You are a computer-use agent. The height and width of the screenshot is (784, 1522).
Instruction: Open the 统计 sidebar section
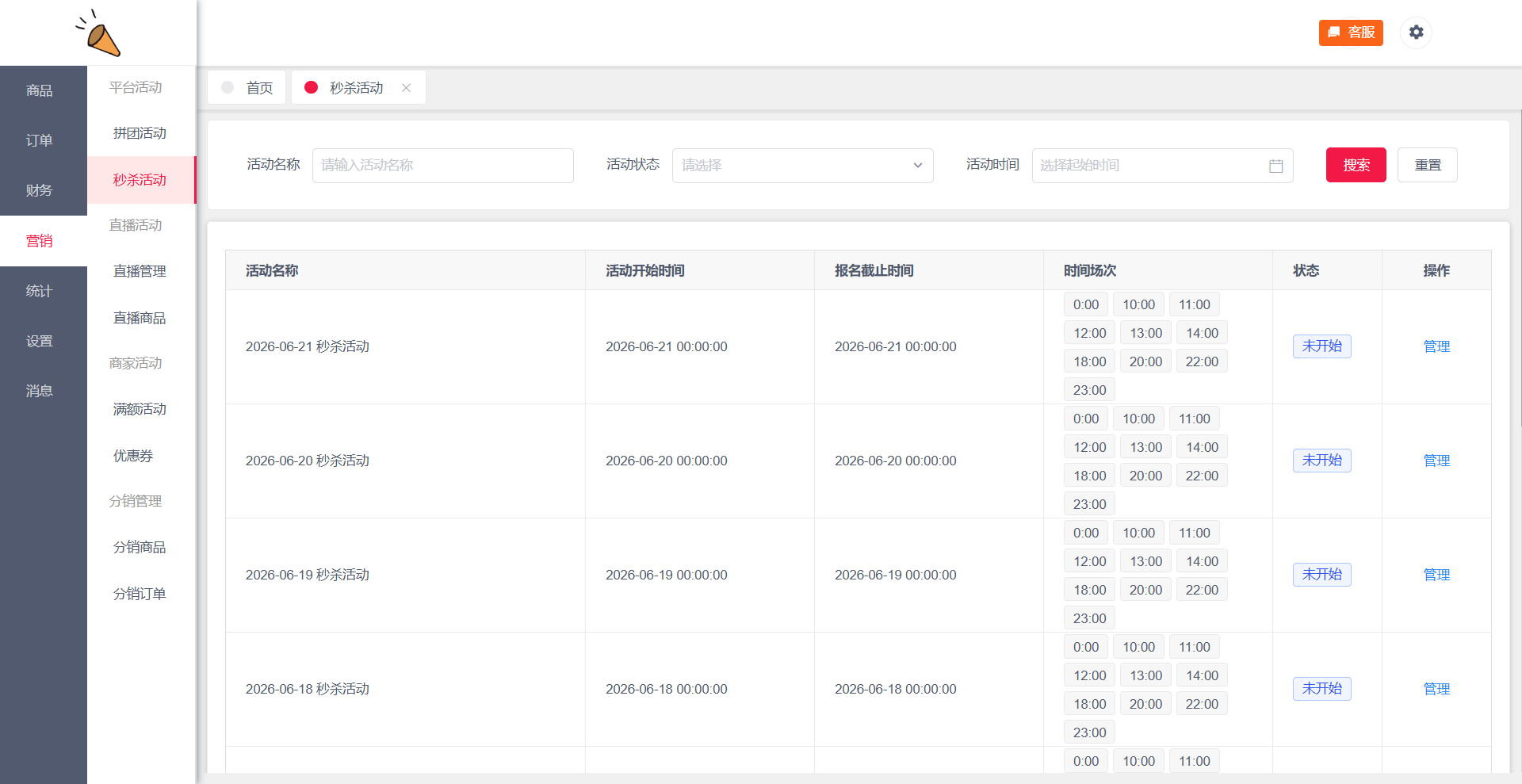coord(40,291)
